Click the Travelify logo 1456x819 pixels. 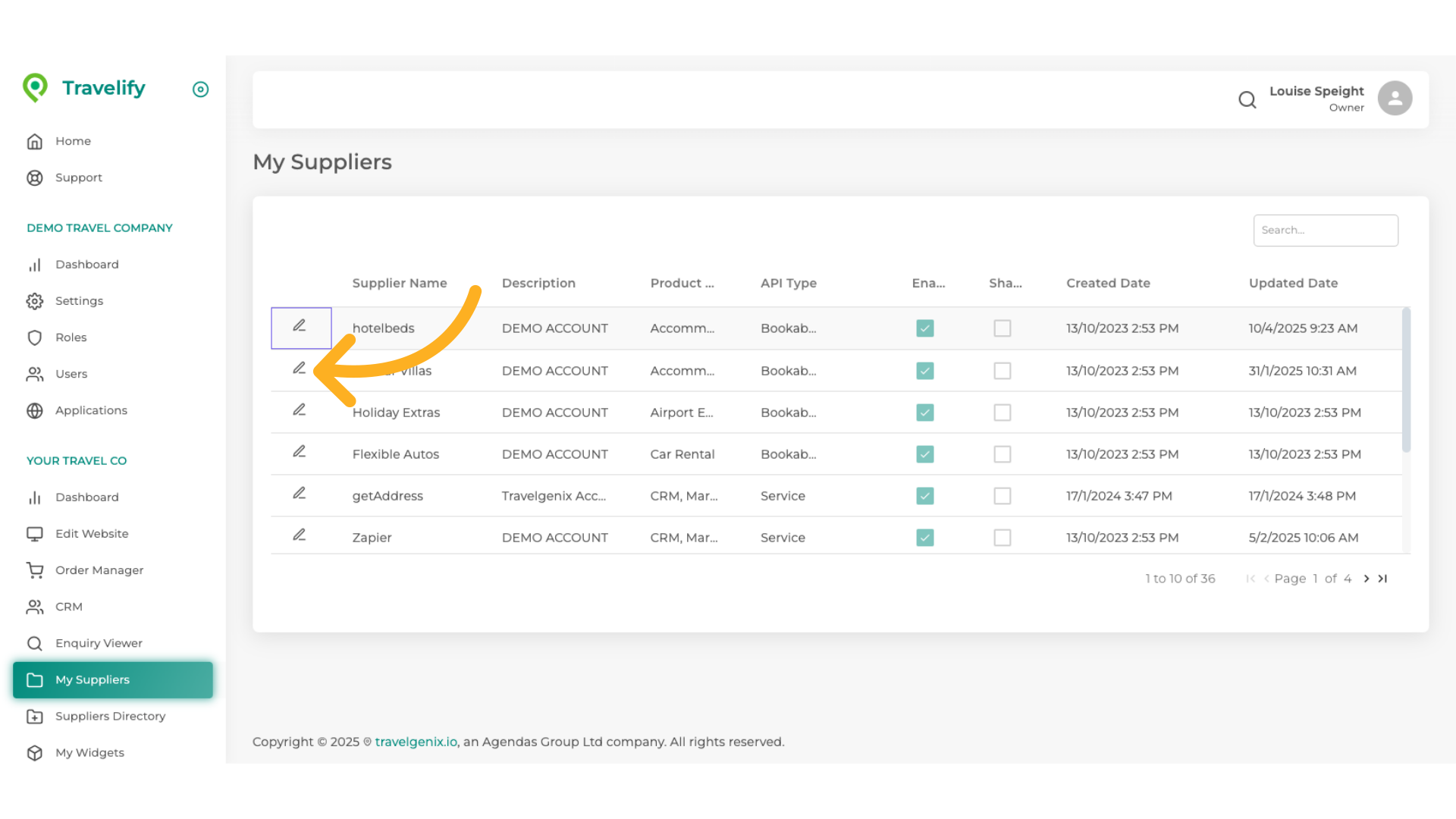point(84,88)
